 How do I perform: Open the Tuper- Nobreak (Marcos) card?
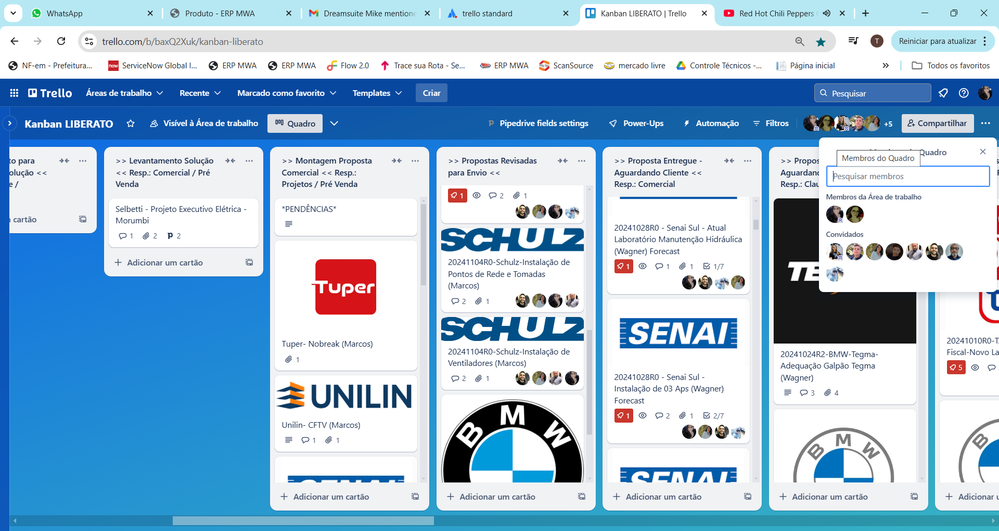[x=346, y=305]
